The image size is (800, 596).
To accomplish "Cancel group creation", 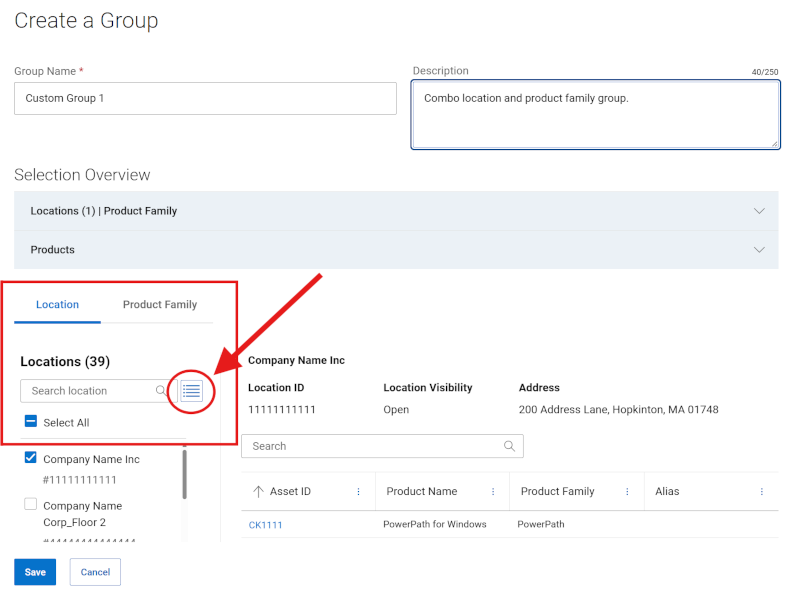I will point(94,571).
